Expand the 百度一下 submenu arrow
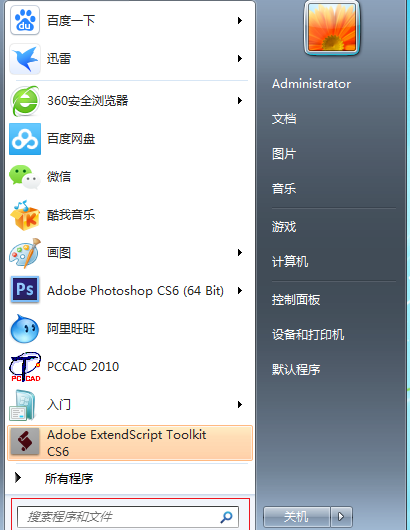This screenshot has width=410, height=530. click(x=240, y=21)
